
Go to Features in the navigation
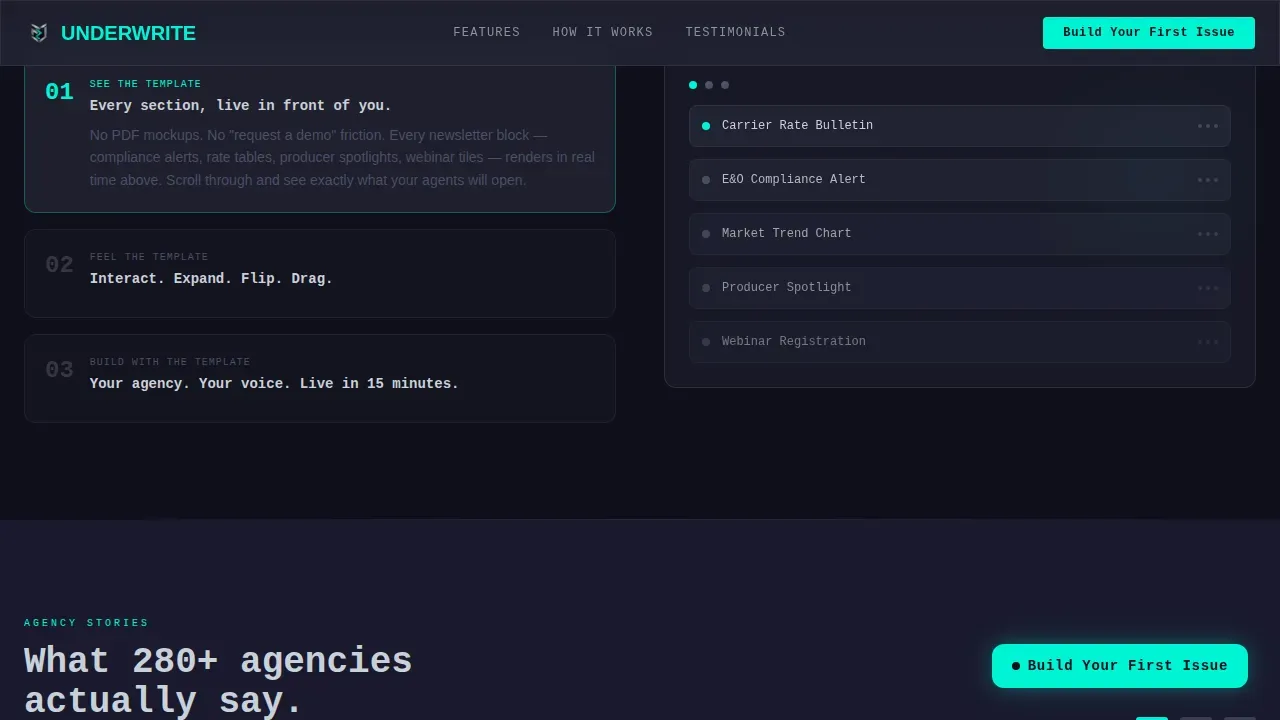click(x=486, y=32)
